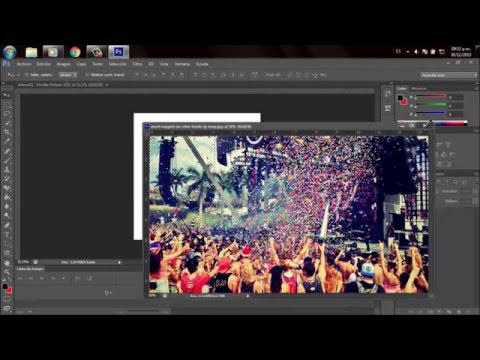Open the Windows Start menu

pyautogui.click(x=10, y=52)
